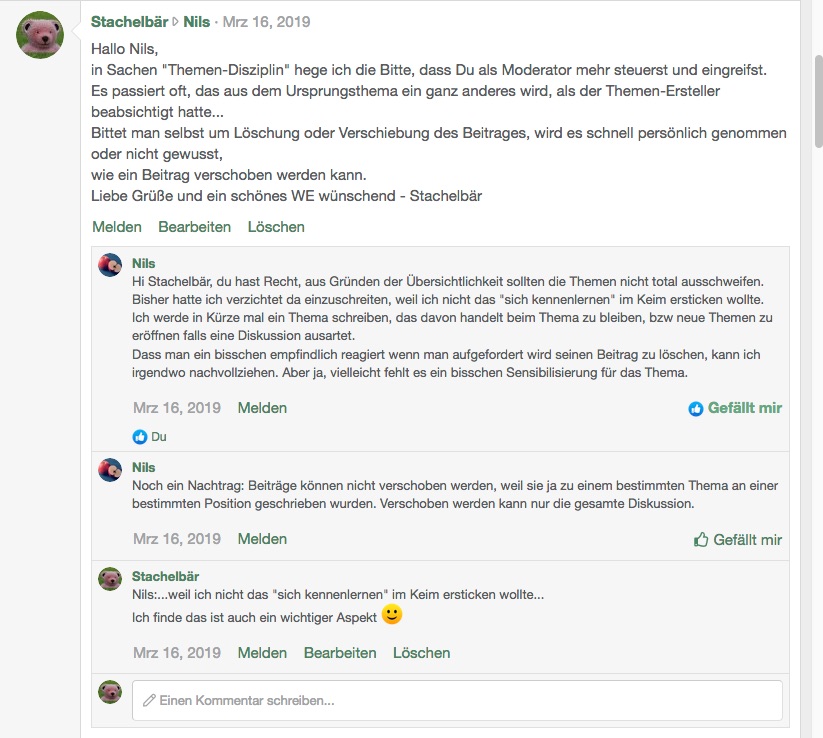Screen dimensions: 823x738
Task: Click 'Bearbeiten' under the main post
Action: 194,227
